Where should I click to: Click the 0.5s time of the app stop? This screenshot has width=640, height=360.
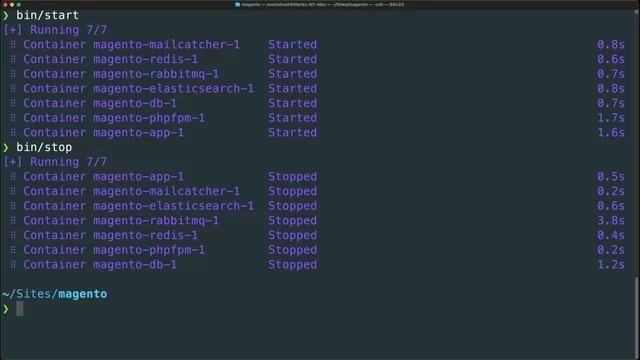tap(611, 177)
